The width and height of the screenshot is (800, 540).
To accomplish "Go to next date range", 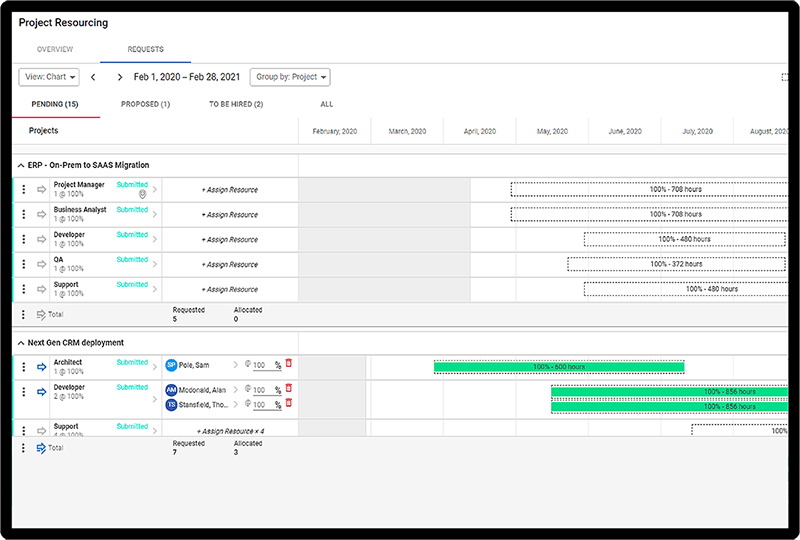I will (120, 77).
